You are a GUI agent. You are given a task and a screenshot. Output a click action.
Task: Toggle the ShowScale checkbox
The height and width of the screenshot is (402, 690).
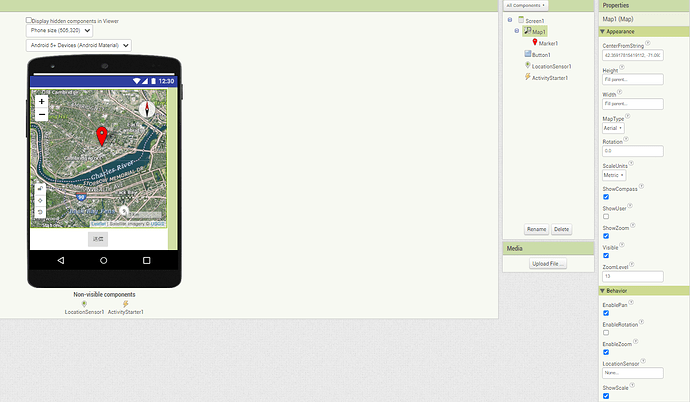[606, 396]
